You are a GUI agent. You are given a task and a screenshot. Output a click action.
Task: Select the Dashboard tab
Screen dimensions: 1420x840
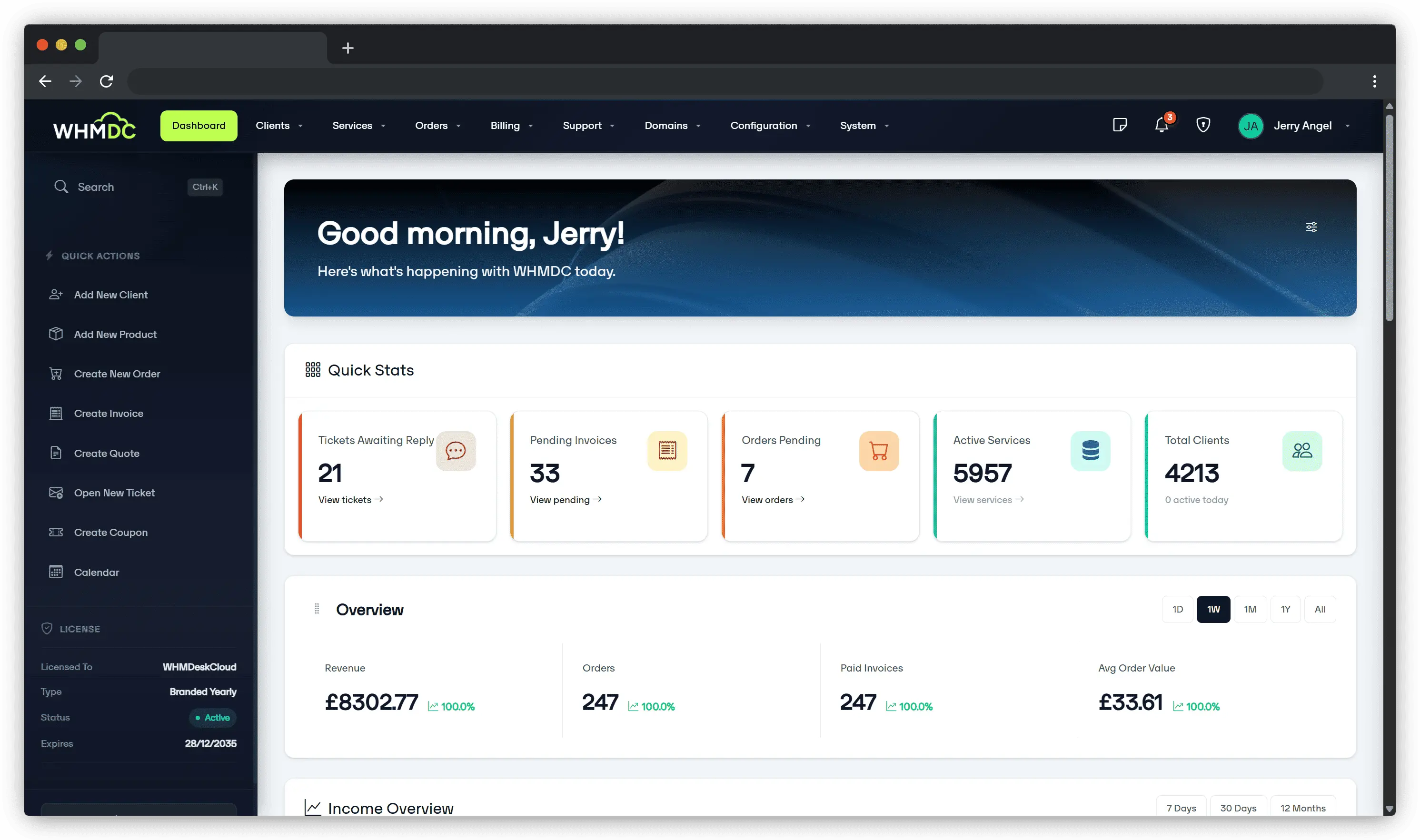coord(198,126)
